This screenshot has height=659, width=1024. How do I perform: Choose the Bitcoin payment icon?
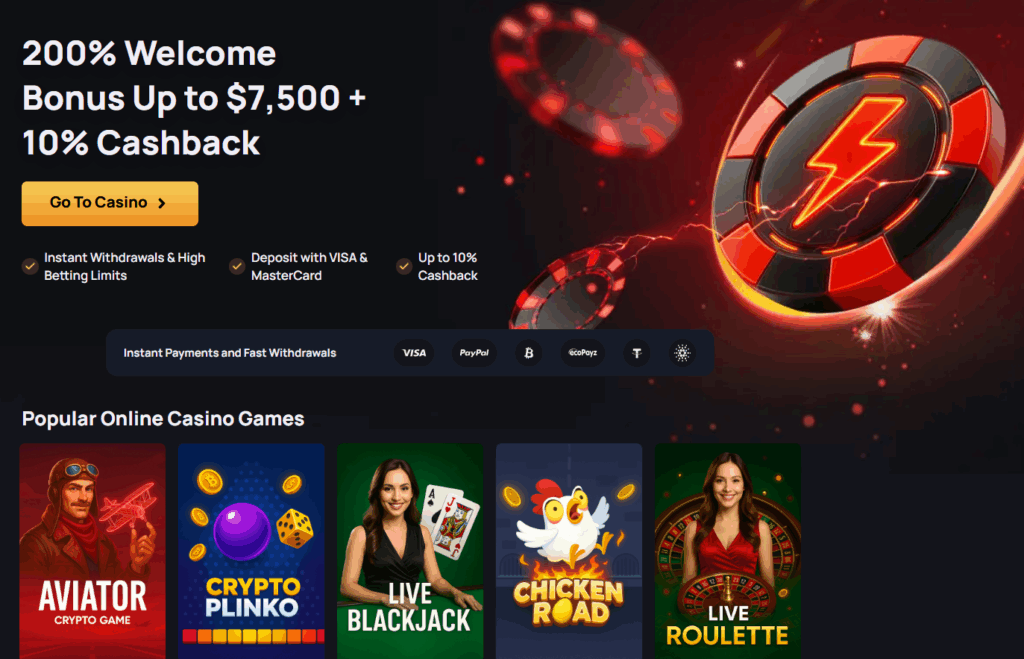point(528,353)
